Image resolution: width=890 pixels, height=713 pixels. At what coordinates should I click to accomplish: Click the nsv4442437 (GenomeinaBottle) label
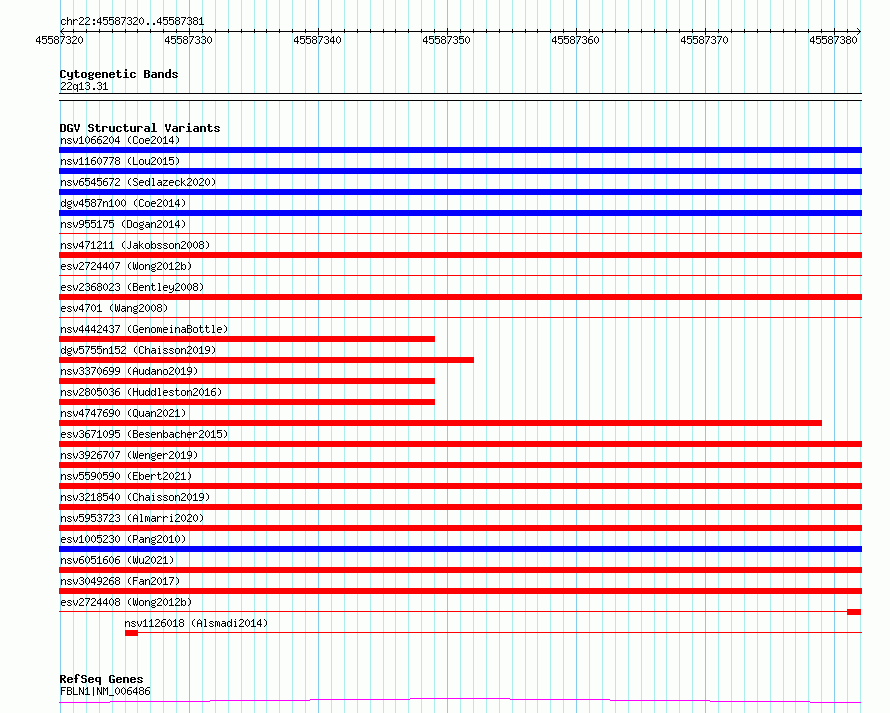tap(144, 329)
